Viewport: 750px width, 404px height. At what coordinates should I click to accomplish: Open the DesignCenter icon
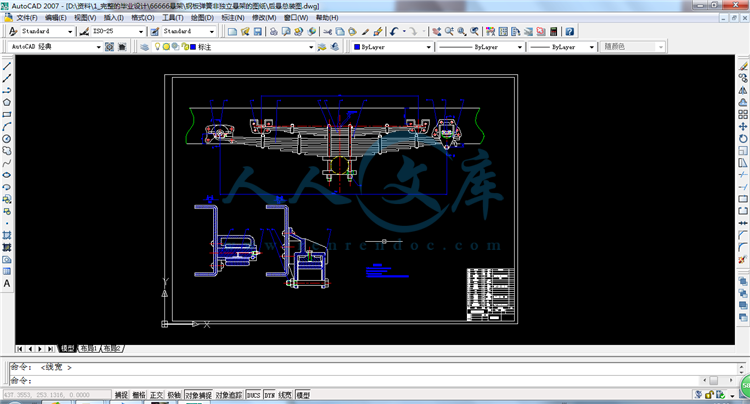(503, 32)
